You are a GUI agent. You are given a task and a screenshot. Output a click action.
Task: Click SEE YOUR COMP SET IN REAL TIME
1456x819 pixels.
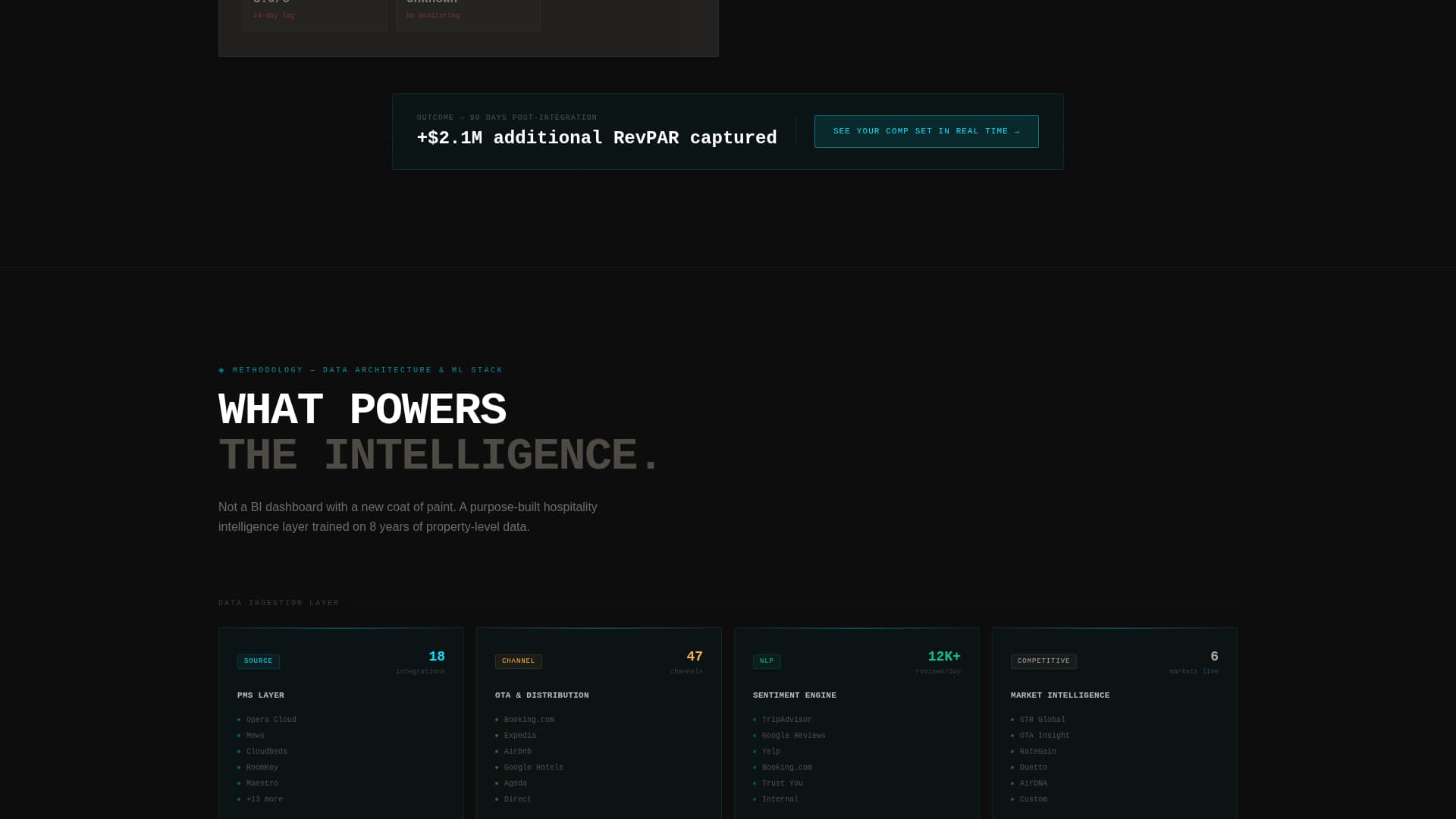click(926, 131)
